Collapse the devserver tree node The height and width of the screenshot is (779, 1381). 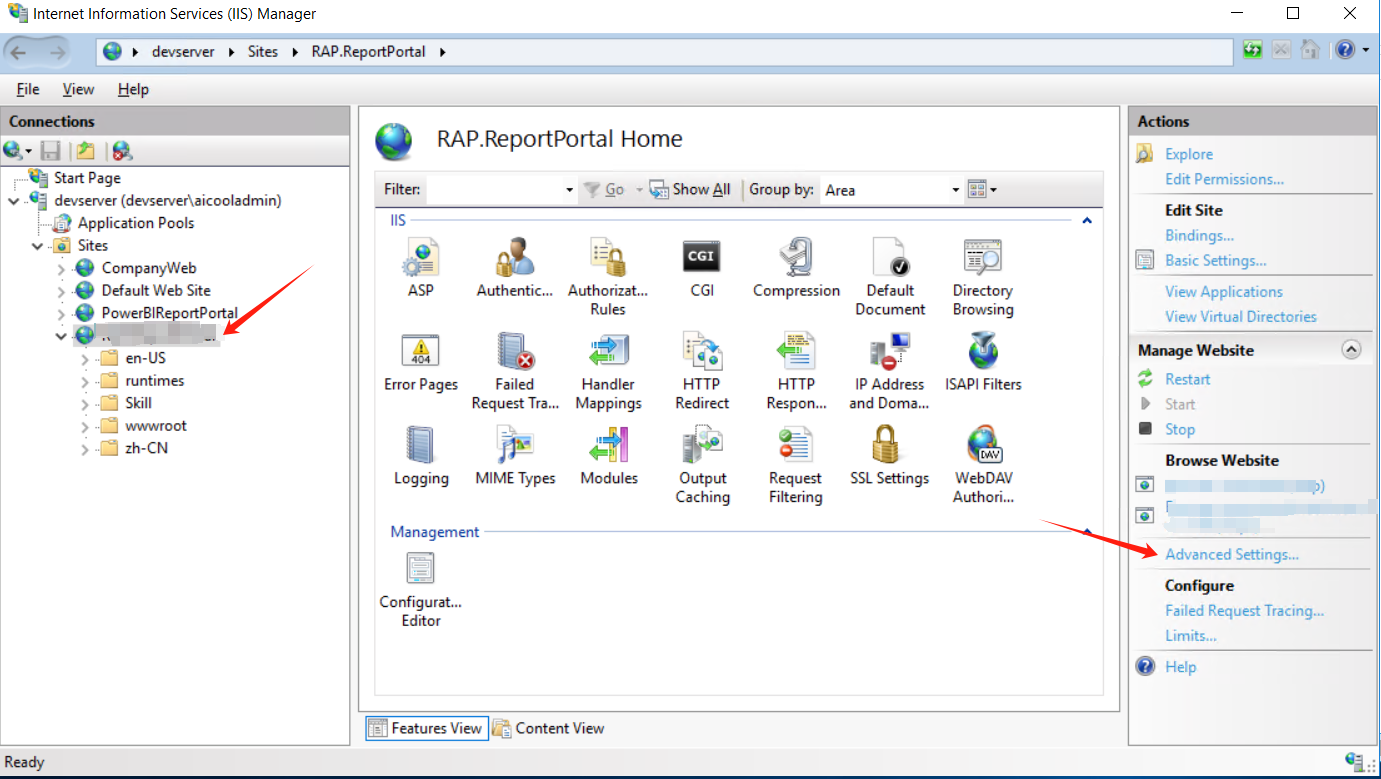[x=13, y=200]
